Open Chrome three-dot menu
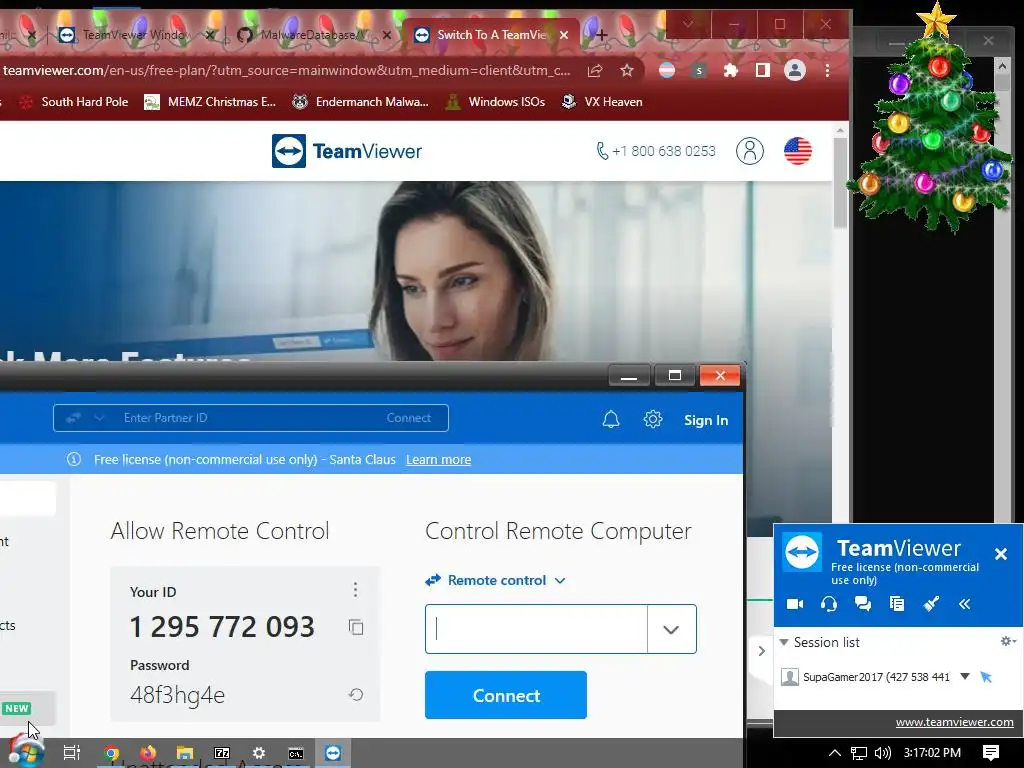This screenshot has height=768, width=1024. [x=827, y=71]
